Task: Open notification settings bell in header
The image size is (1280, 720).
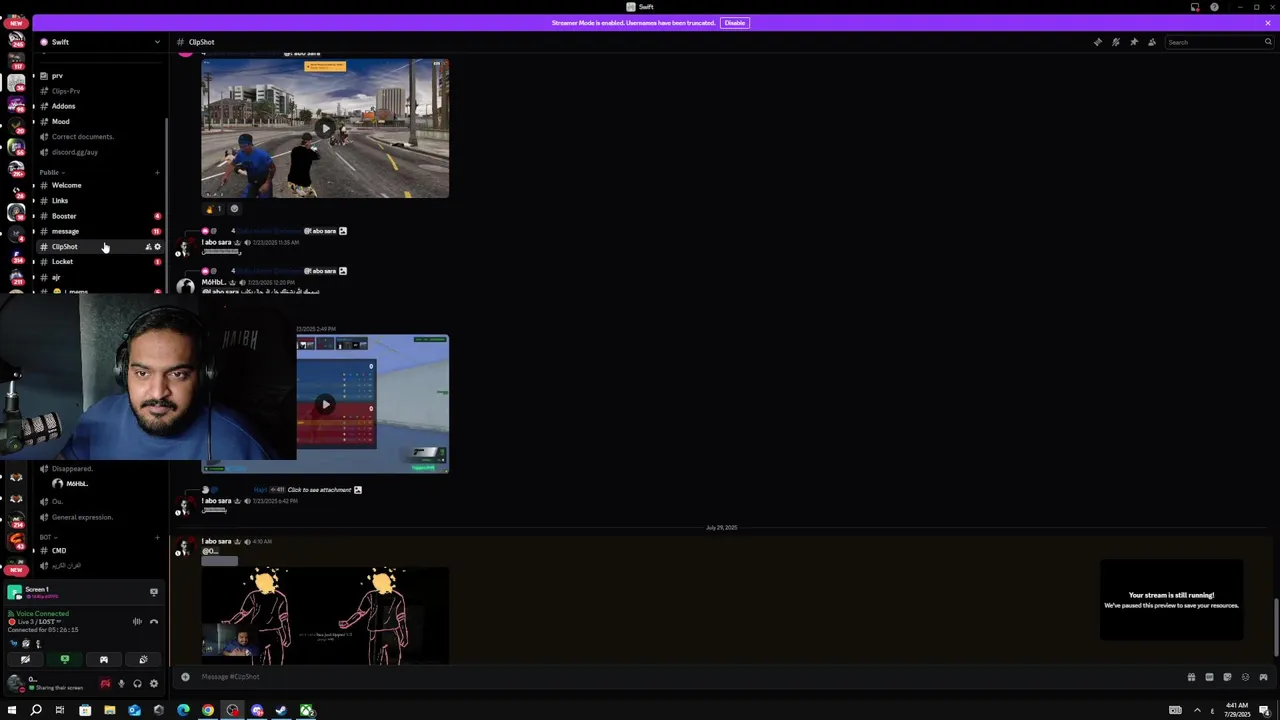Action: click(x=1116, y=42)
